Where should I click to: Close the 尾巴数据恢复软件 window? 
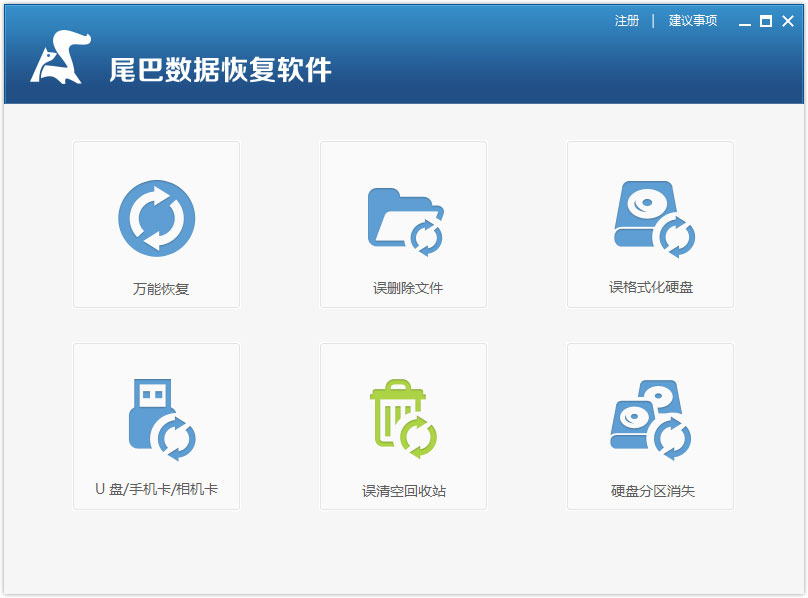pyautogui.click(x=788, y=21)
